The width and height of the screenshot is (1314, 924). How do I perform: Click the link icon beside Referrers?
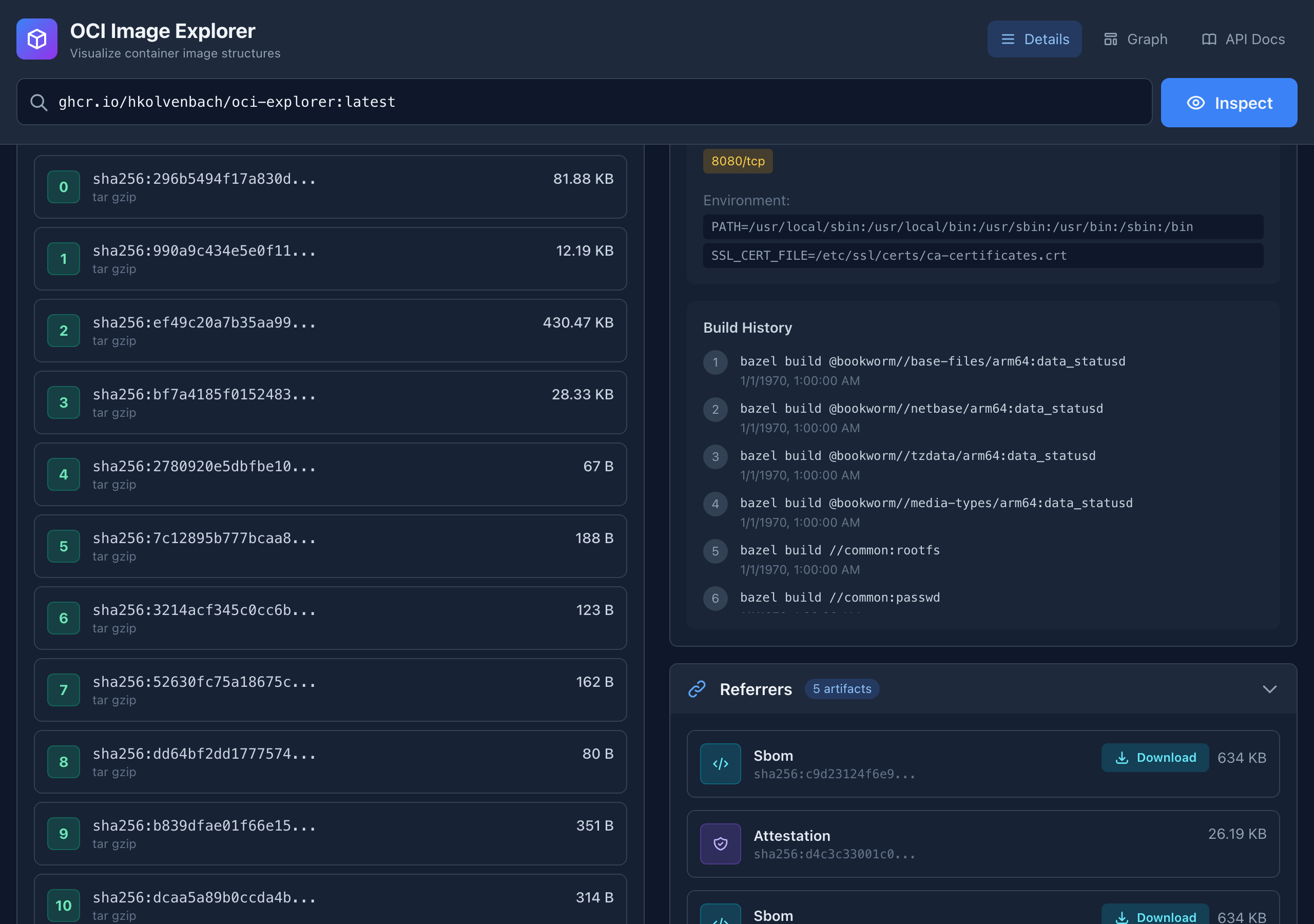tap(697, 689)
